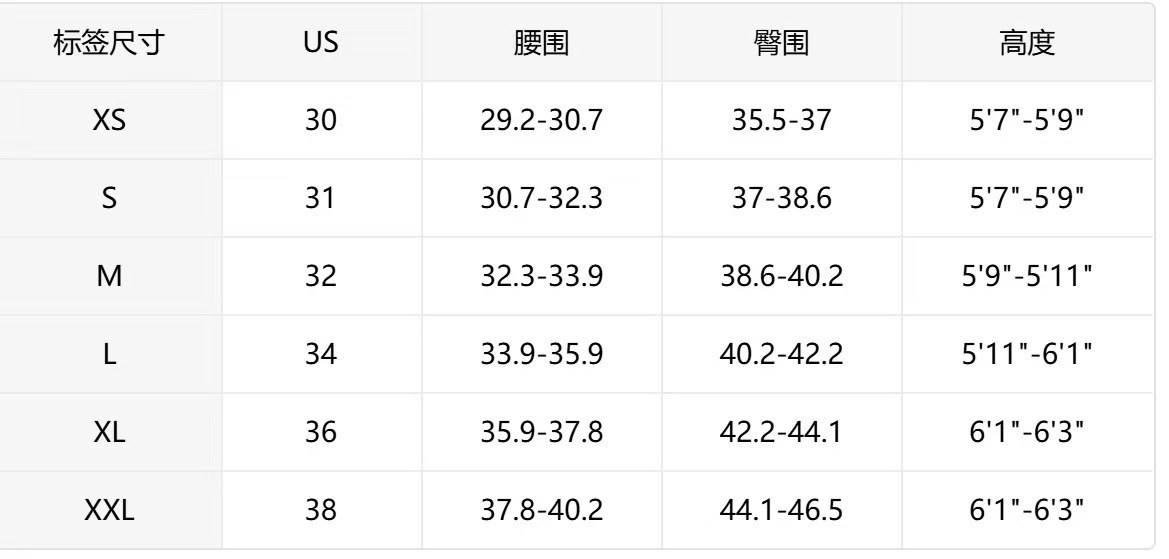Click US size 30 cell
Viewport: 1169px width, 559px height.
point(321,121)
